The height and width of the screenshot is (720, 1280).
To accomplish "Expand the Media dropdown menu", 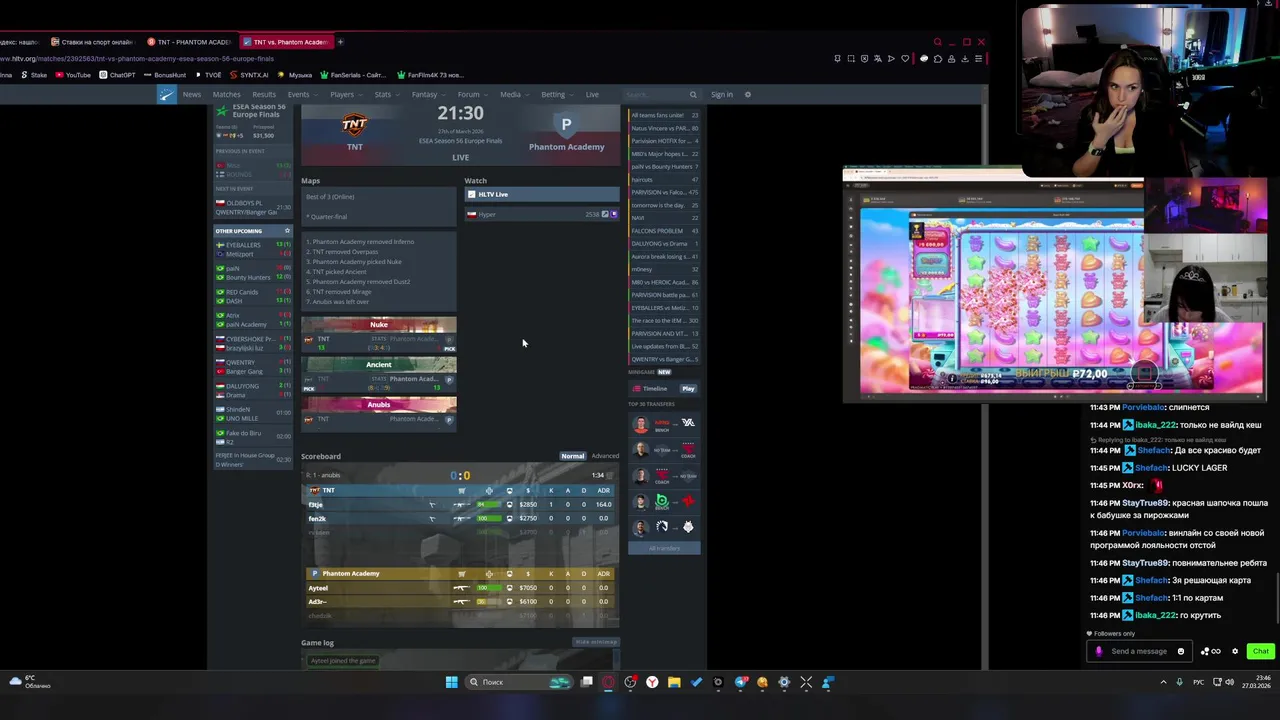I will pos(513,94).
